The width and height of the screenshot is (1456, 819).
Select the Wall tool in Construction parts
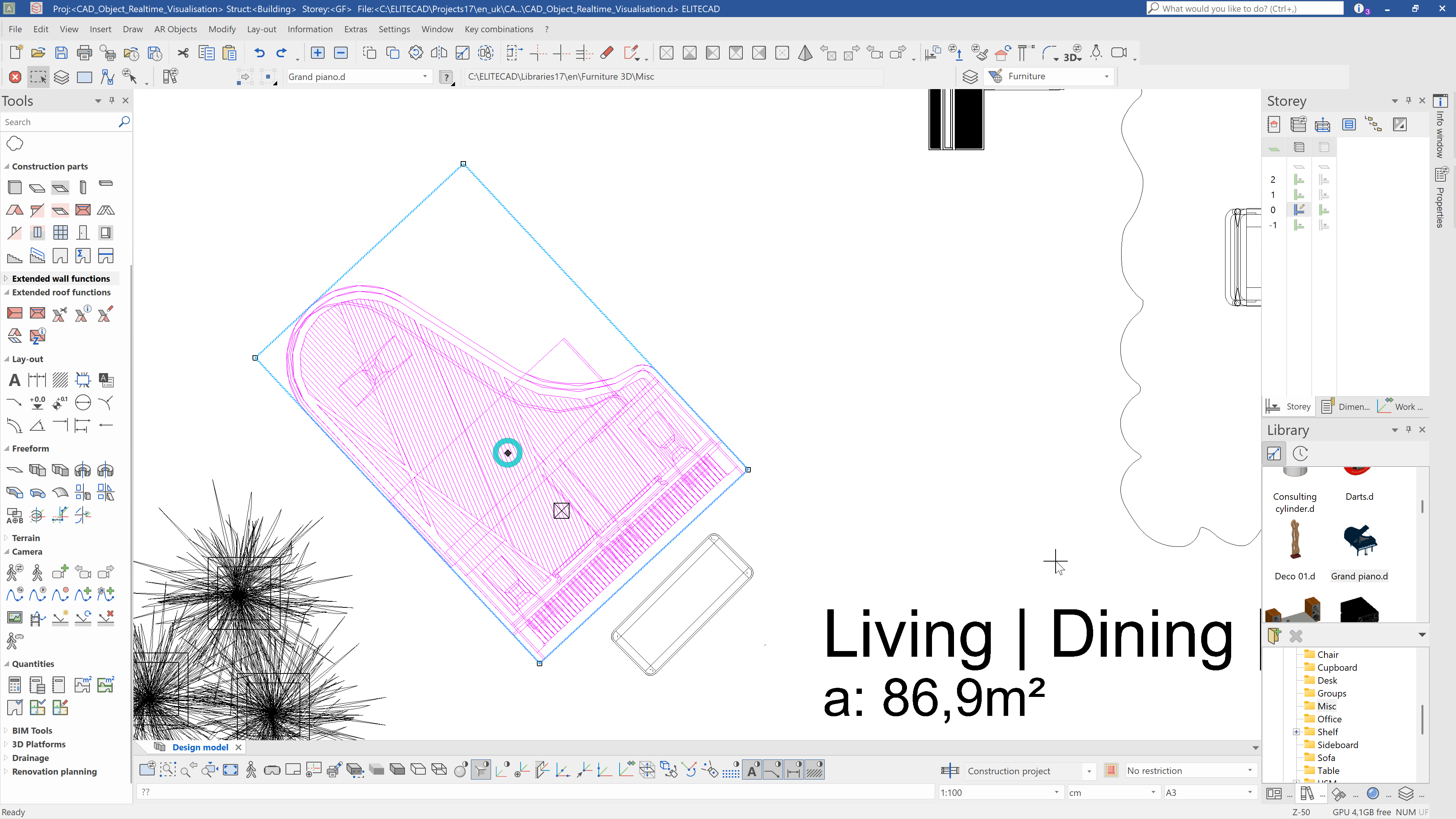[15, 187]
